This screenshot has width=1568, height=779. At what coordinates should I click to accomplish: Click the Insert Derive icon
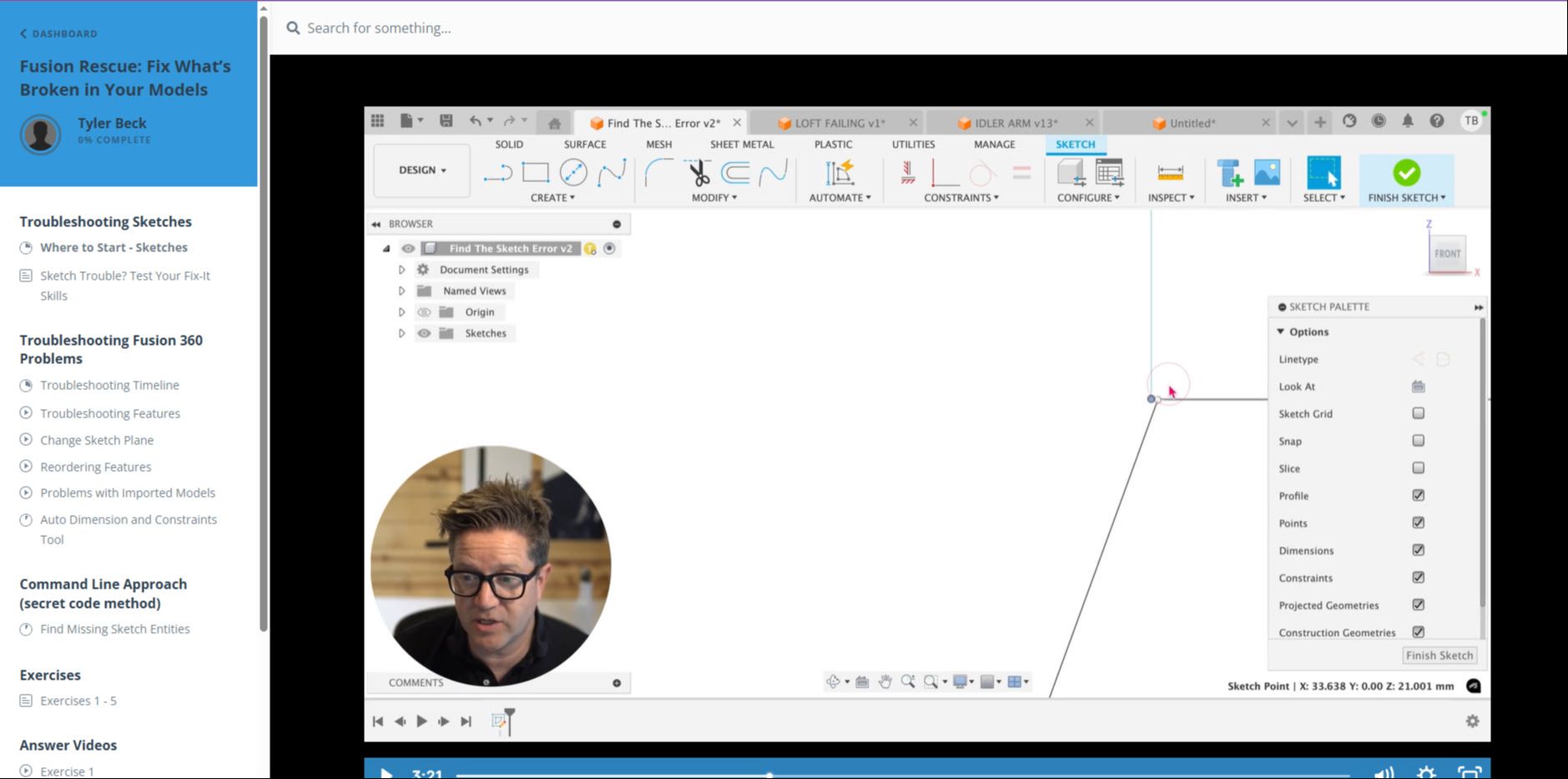(x=1230, y=173)
